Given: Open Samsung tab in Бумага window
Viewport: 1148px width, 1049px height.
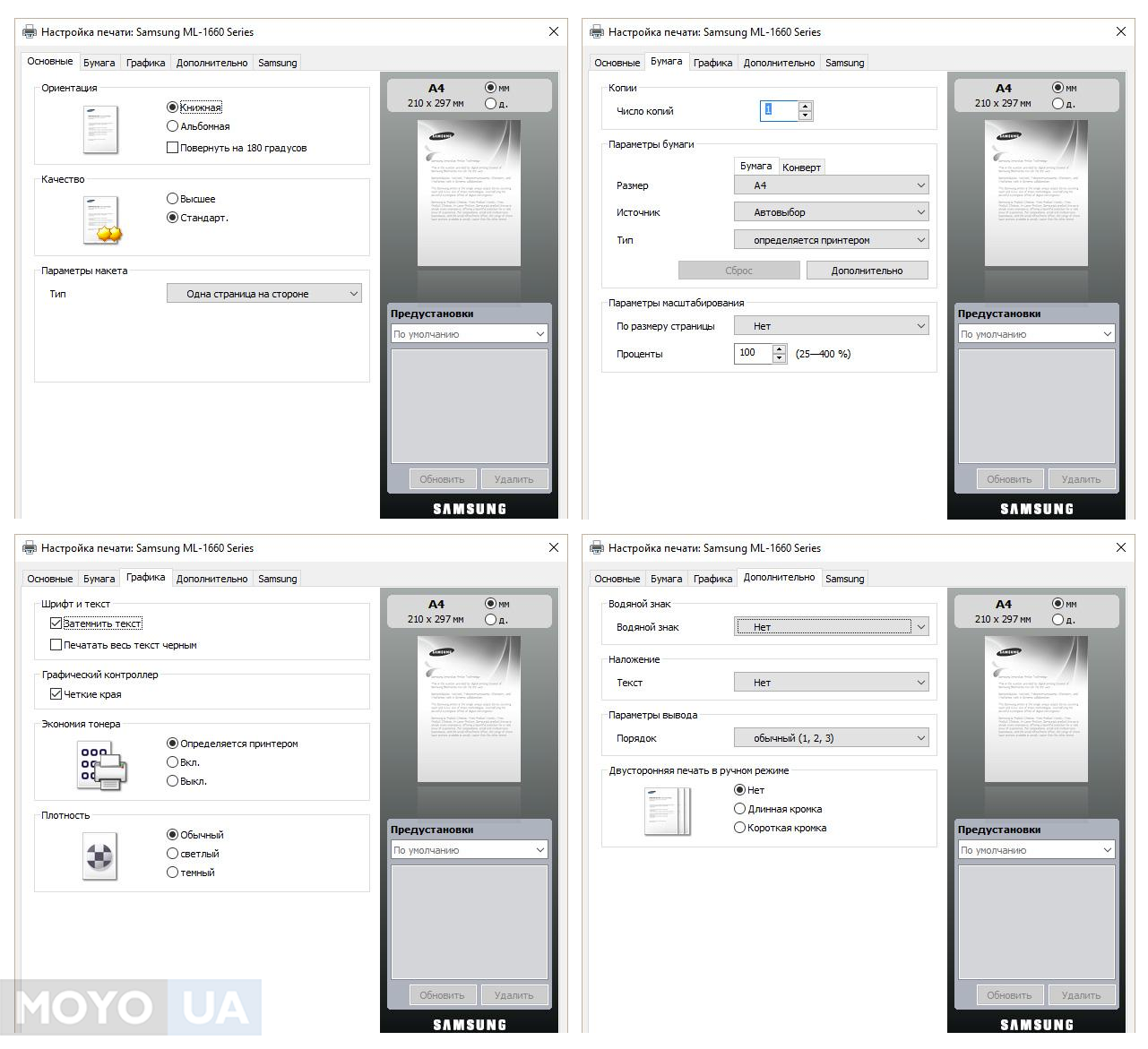Looking at the screenshot, I should (x=845, y=63).
